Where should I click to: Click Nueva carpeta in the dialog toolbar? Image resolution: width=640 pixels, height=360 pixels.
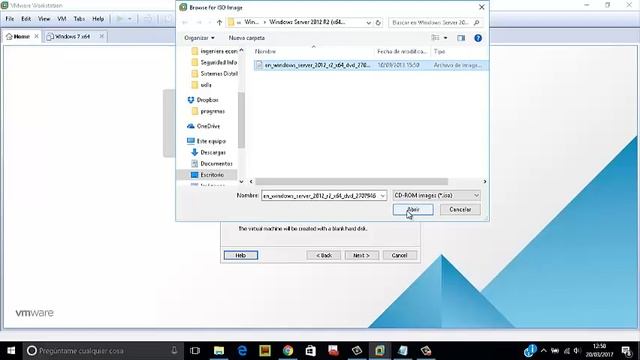[247, 38]
